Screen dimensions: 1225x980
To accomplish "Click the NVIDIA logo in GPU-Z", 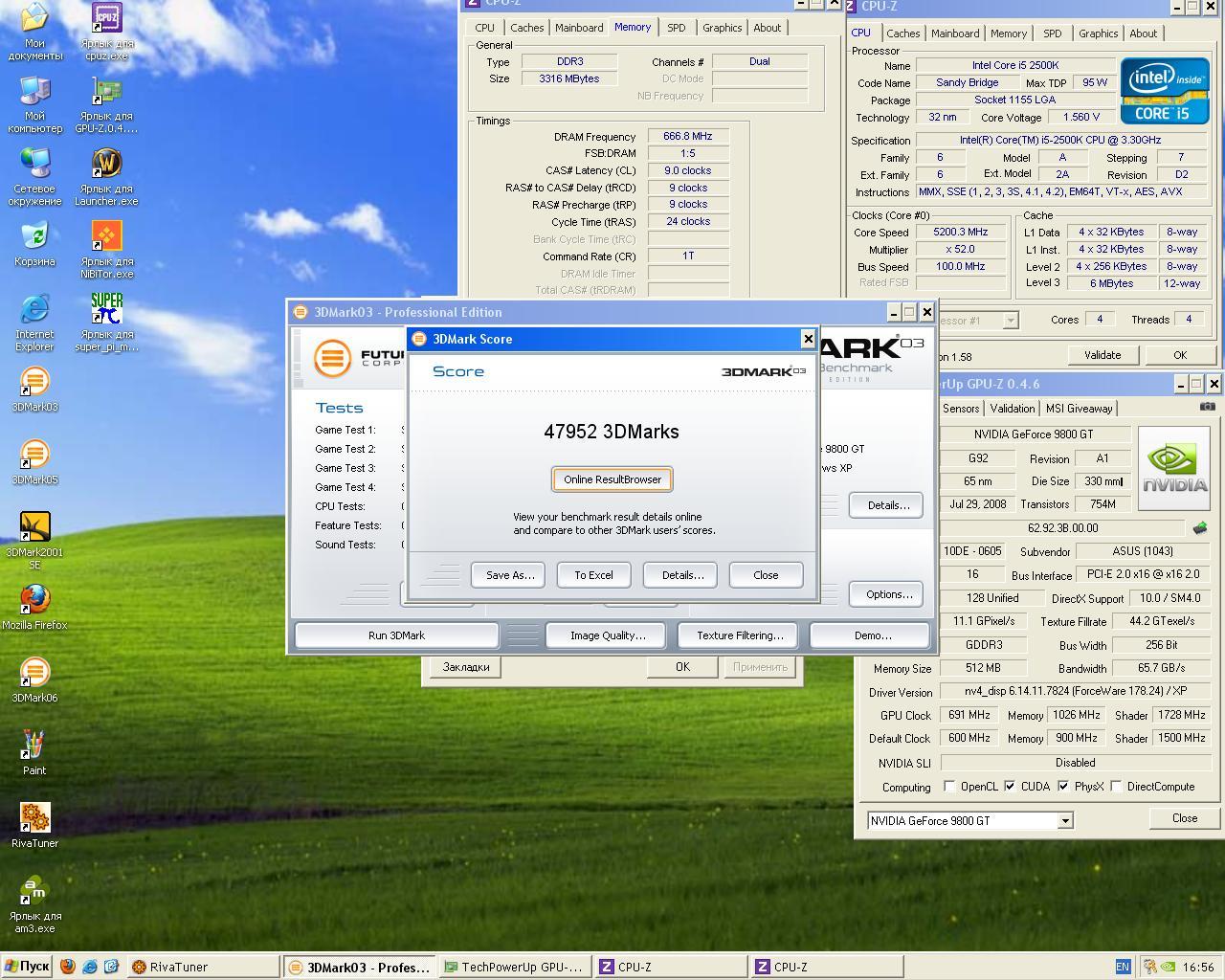I will pos(1175,469).
